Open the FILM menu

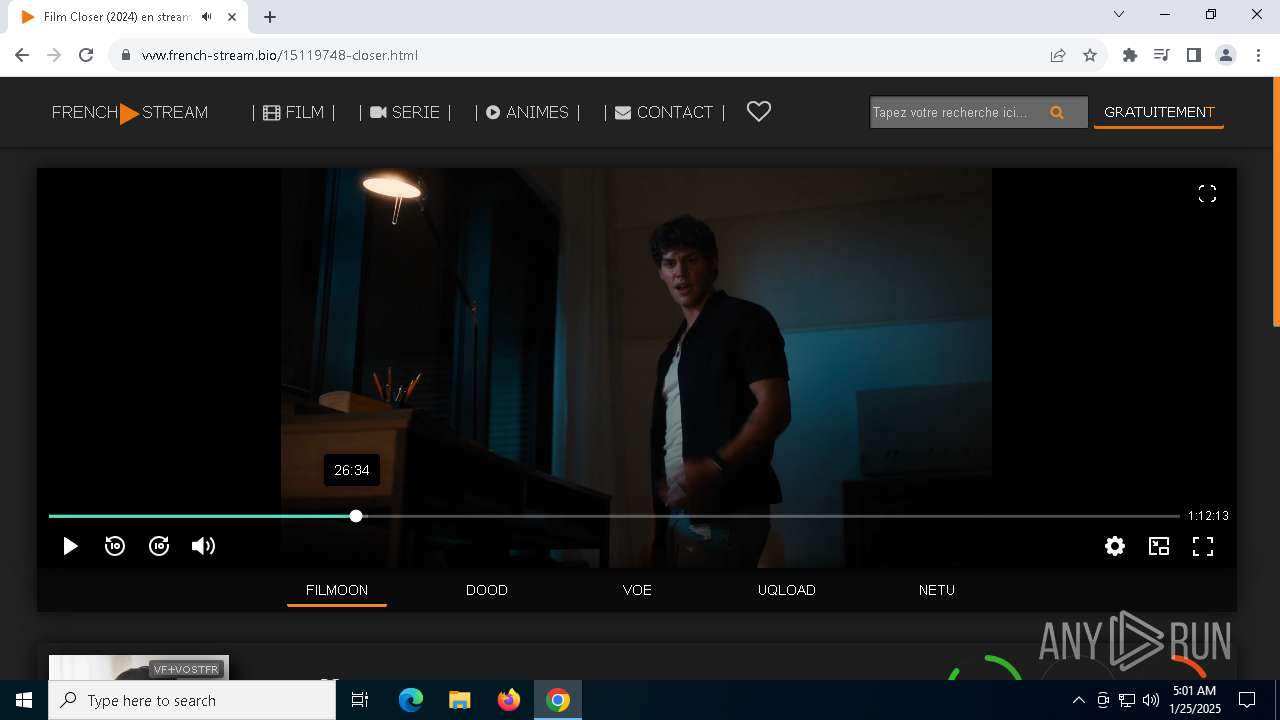pyautogui.click(x=293, y=112)
